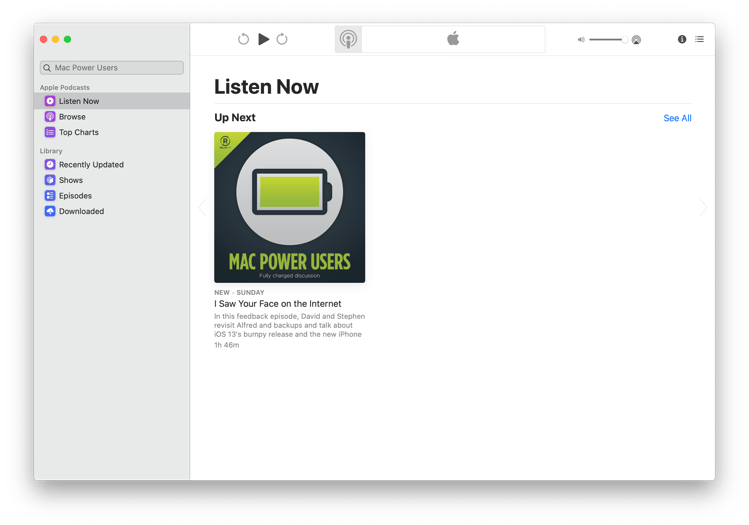749x525 pixels.
Task: Open See All for Up Next
Action: [677, 118]
